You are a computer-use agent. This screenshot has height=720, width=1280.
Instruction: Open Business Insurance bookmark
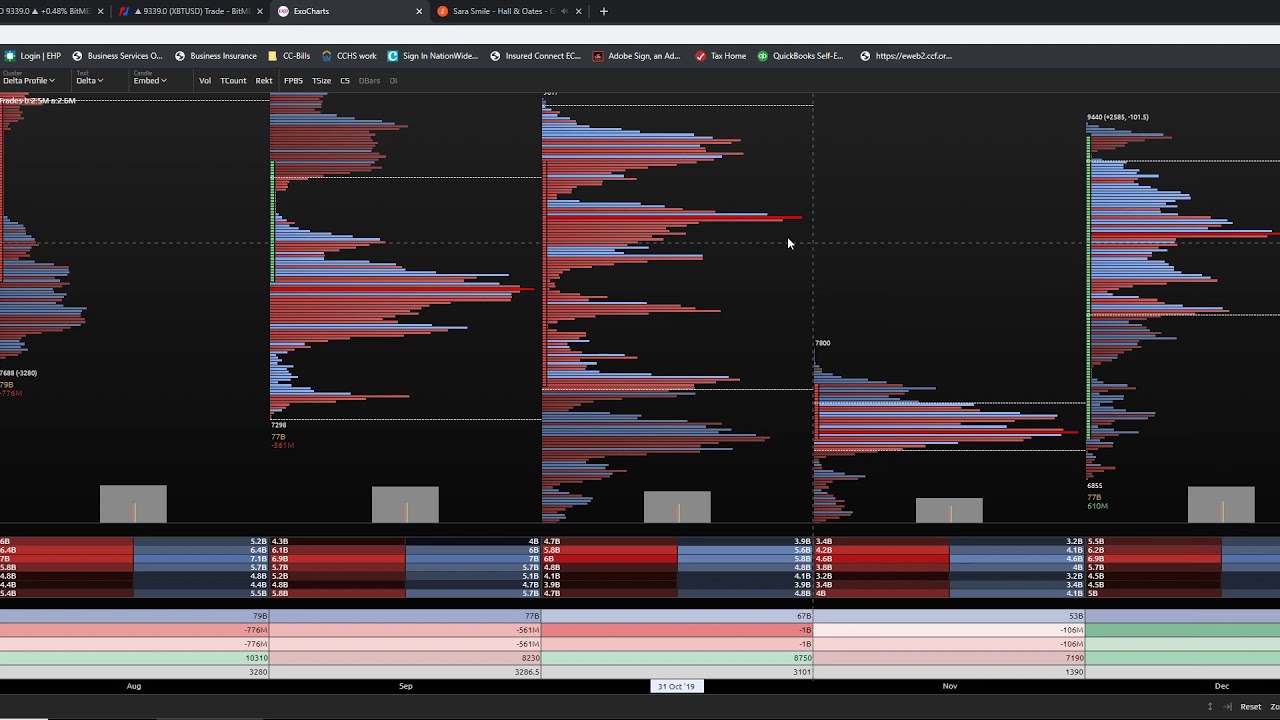click(x=216, y=56)
